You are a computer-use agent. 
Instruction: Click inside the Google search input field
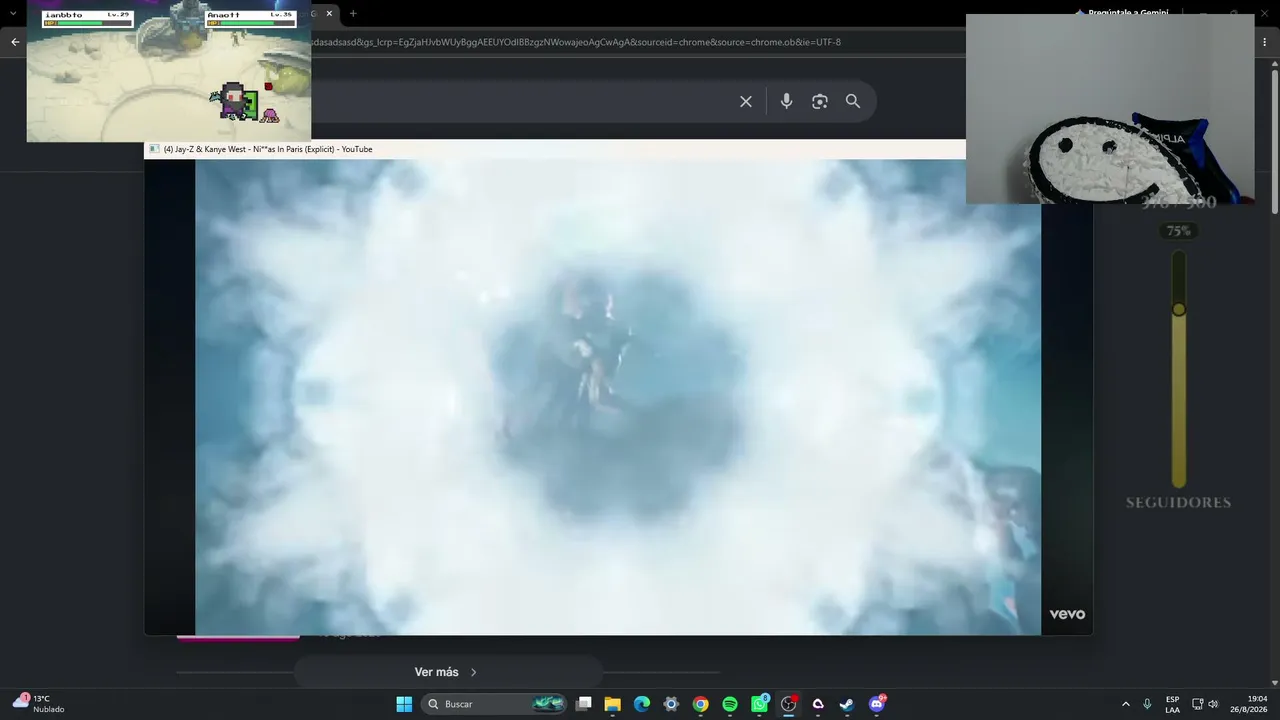tap(520, 101)
